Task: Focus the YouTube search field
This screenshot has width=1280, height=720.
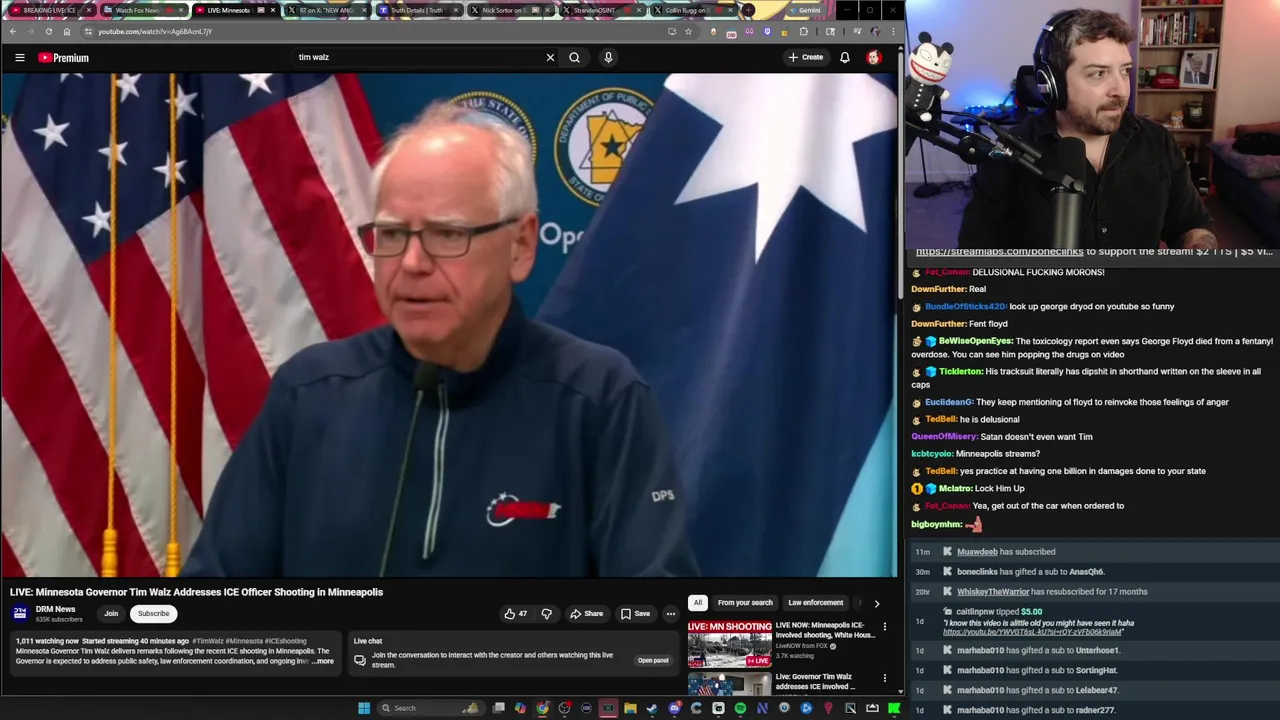Action: (x=420, y=58)
